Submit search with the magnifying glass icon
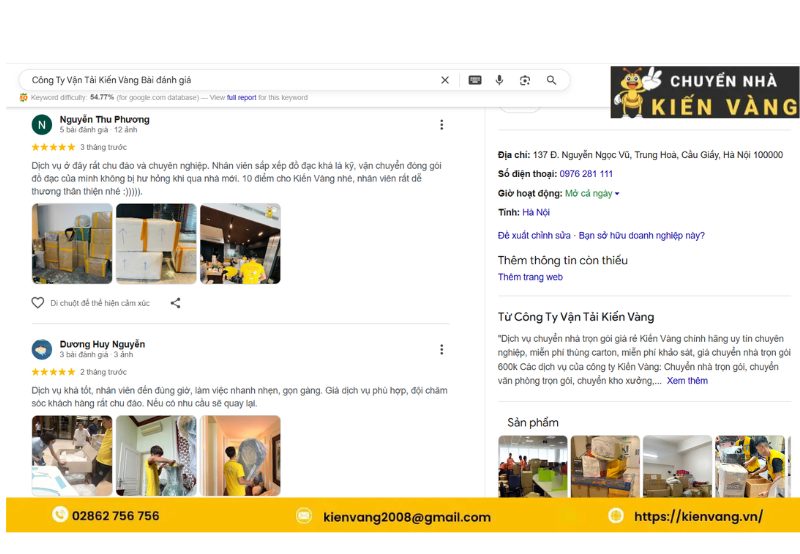 pyautogui.click(x=552, y=80)
